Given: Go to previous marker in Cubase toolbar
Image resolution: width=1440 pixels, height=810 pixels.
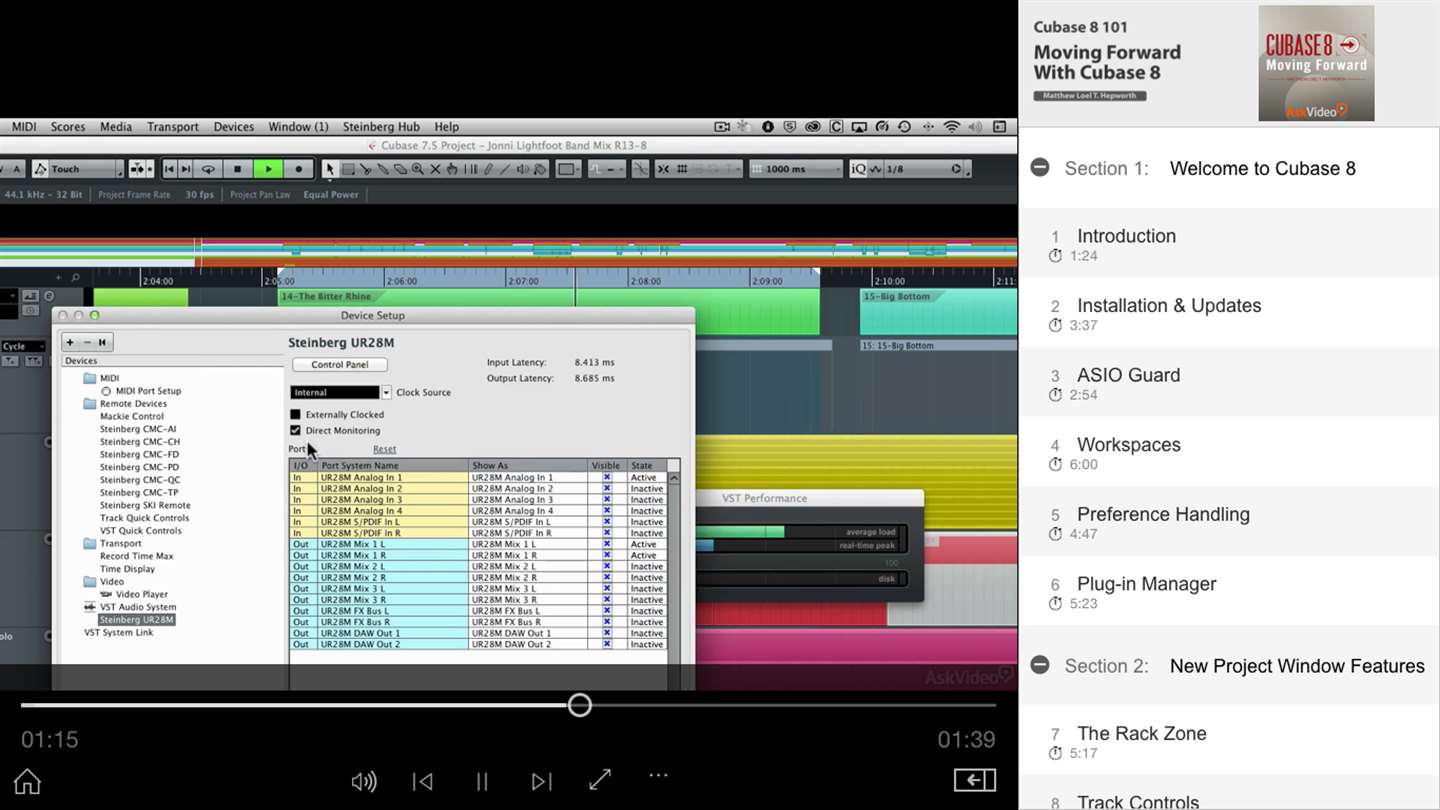Looking at the screenshot, I should (x=170, y=169).
